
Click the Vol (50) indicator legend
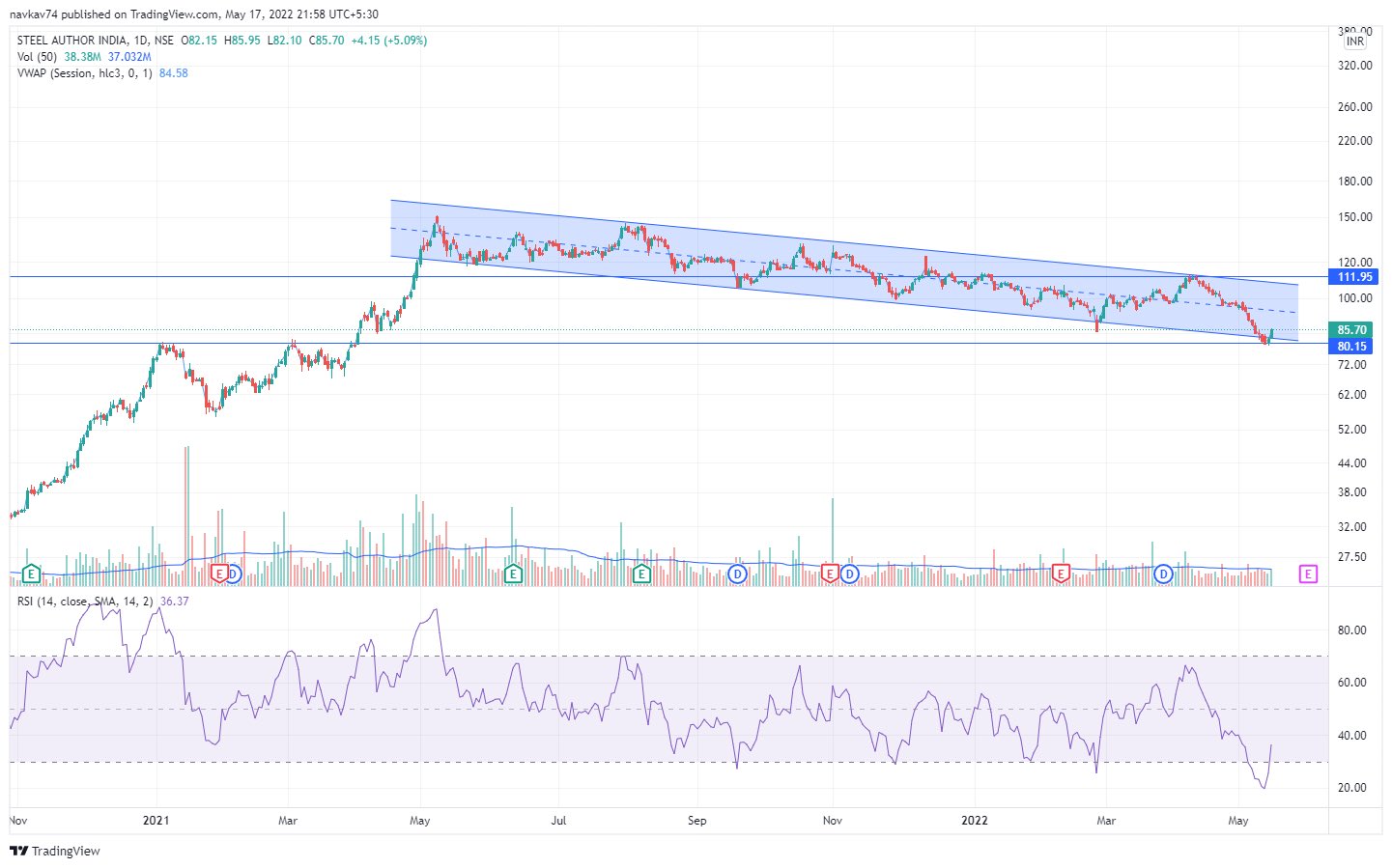click(38, 57)
